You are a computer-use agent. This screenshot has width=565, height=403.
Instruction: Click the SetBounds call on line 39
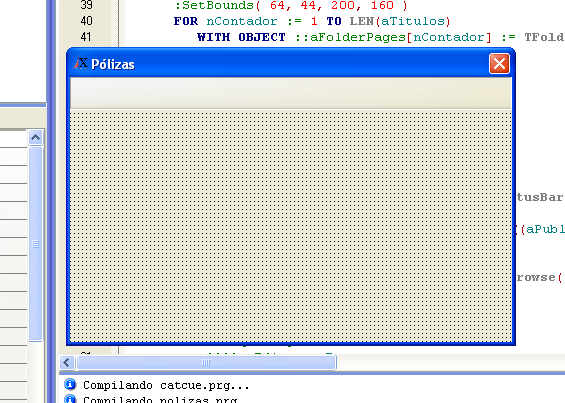click(291, 5)
